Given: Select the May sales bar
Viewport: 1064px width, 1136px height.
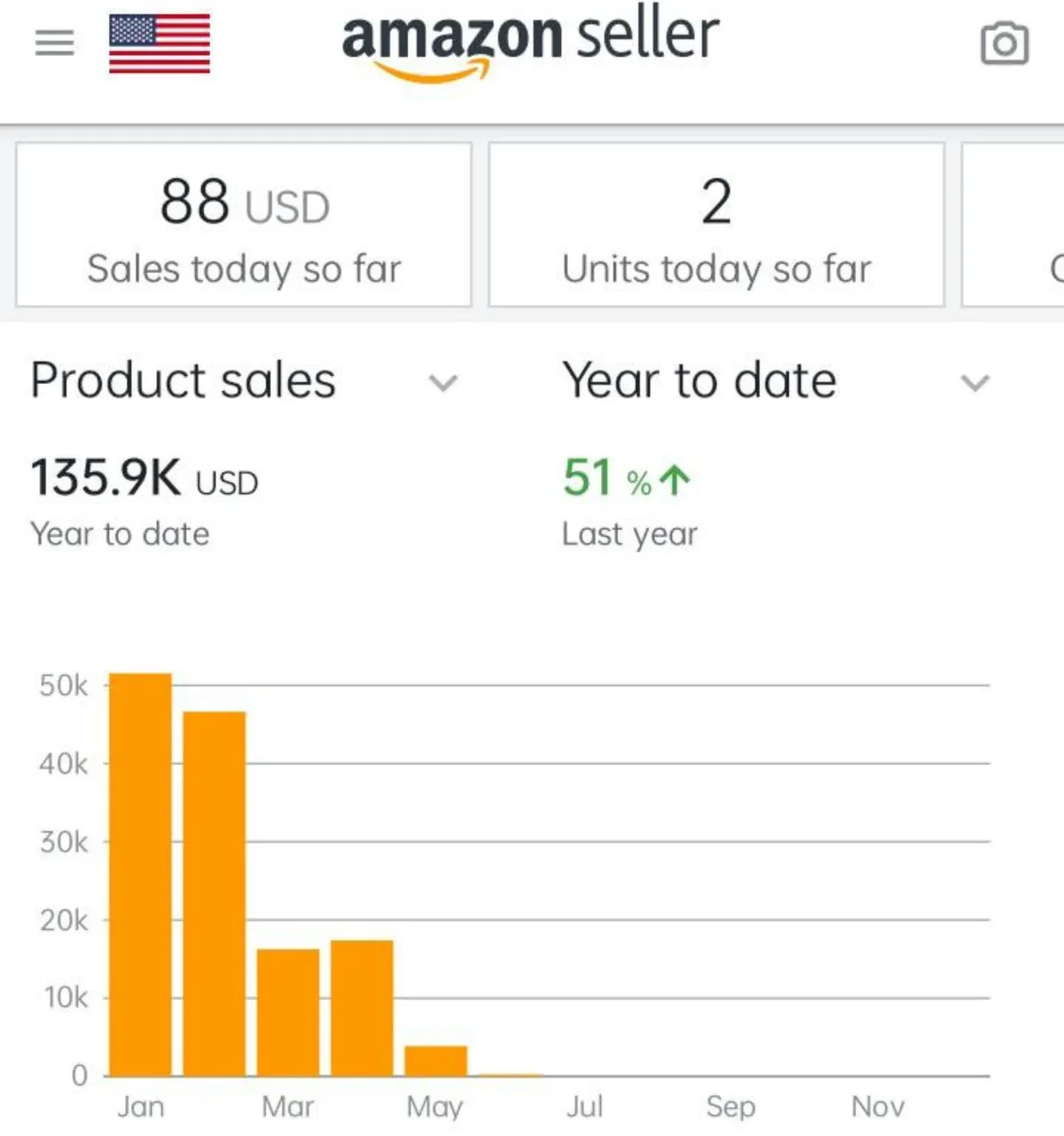Looking at the screenshot, I should point(435,1061).
